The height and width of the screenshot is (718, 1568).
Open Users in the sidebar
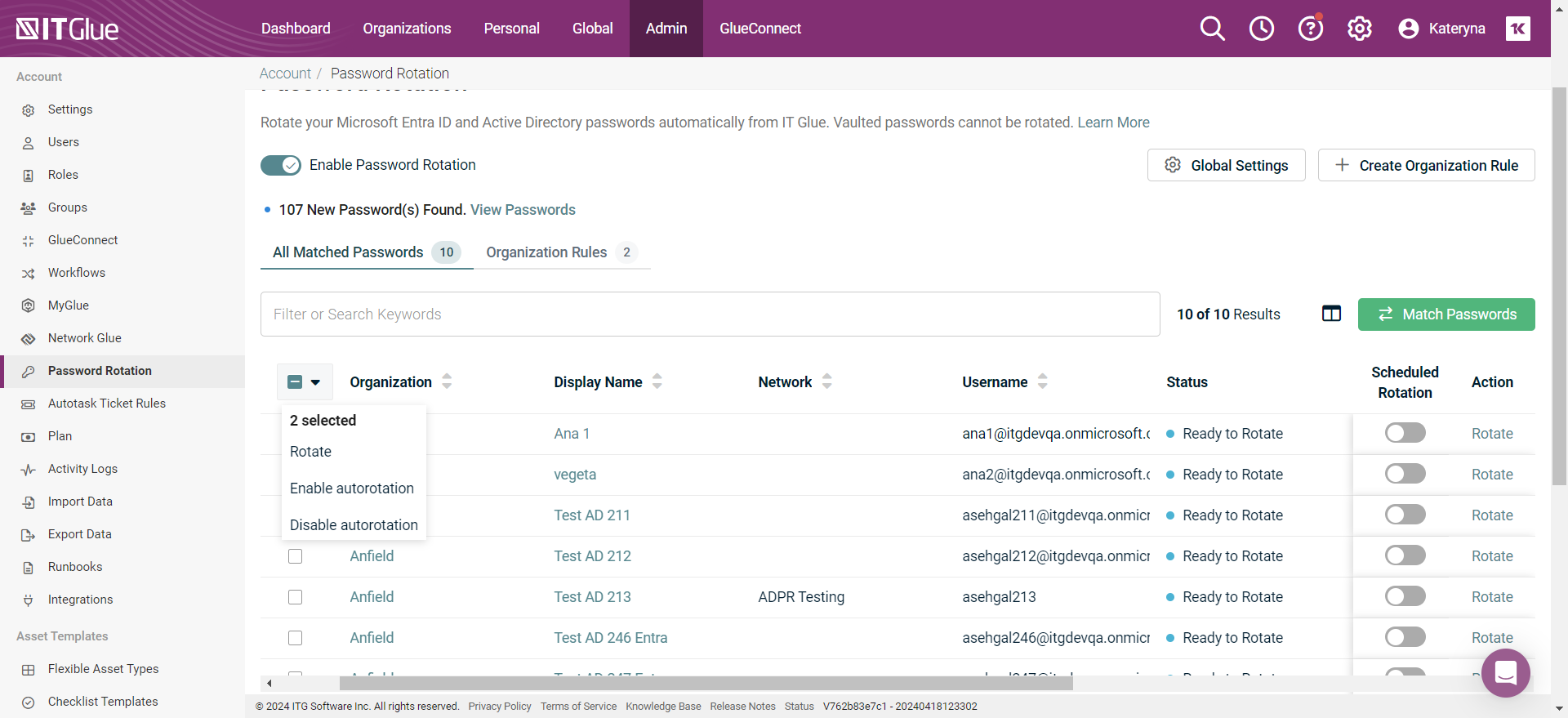(x=63, y=142)
